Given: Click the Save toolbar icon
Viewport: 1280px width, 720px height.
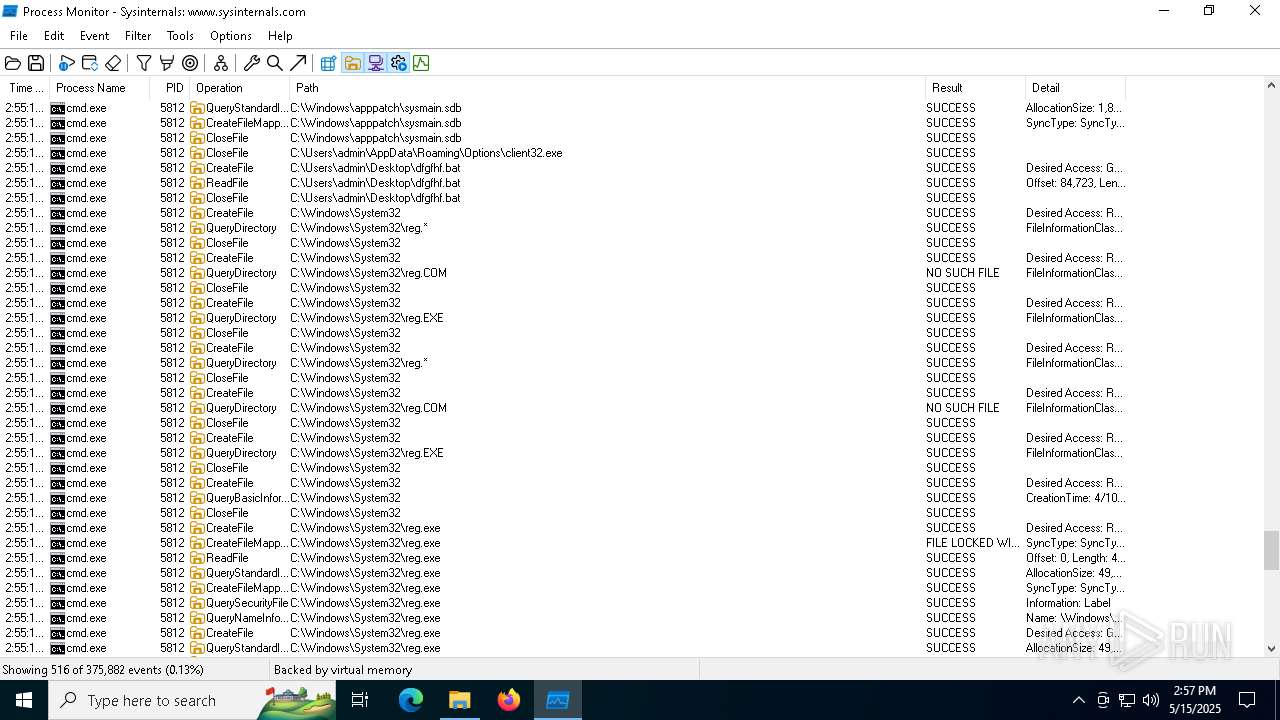Looking at the screenshot, I should pos(36,63).
